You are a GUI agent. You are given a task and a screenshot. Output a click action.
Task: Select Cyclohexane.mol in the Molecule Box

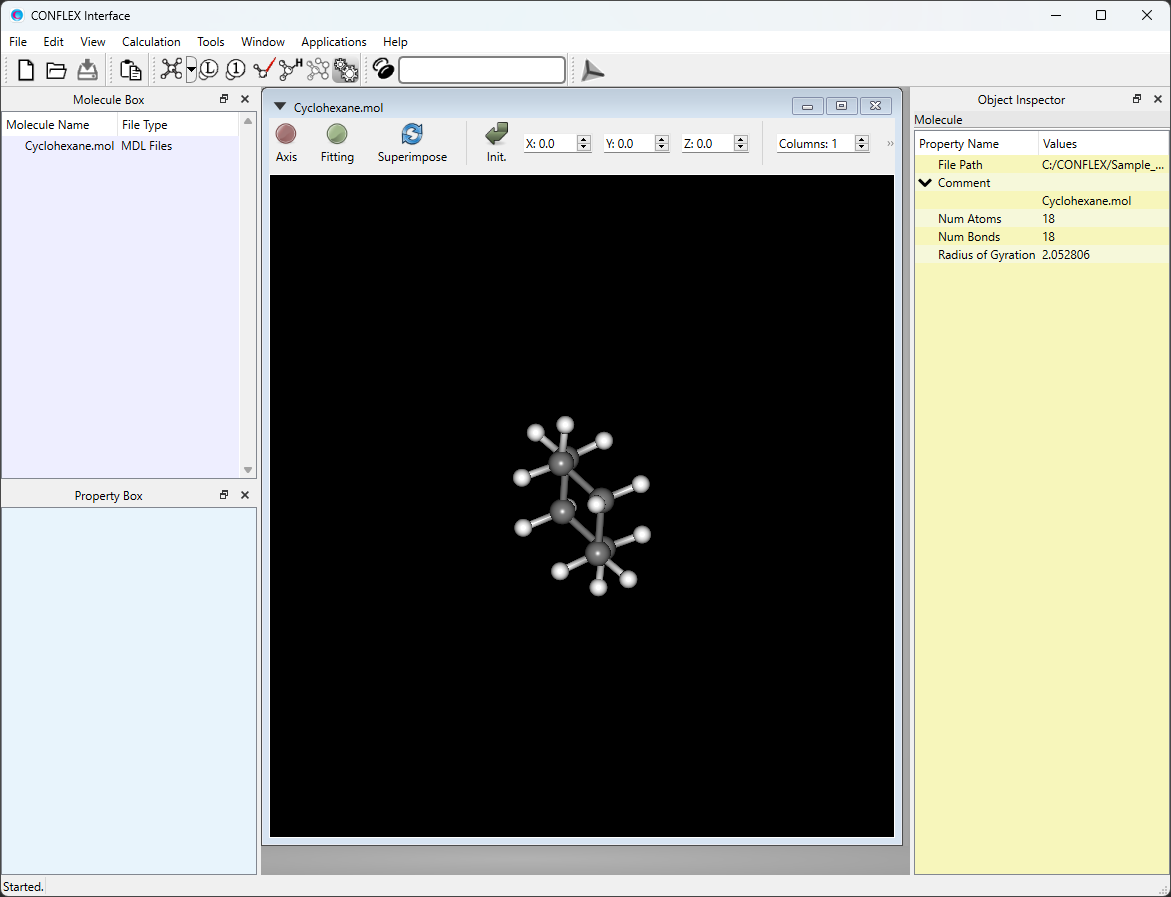tap(69, 145)
